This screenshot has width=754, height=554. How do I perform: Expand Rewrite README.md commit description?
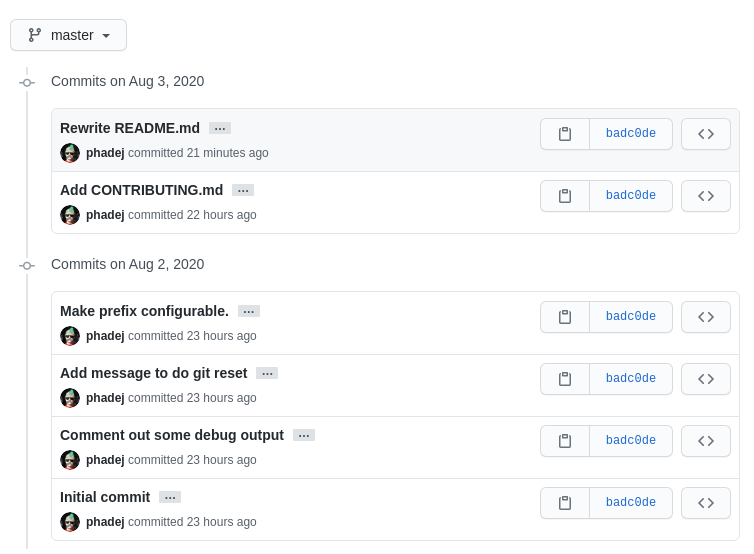(x=220, y=128)
